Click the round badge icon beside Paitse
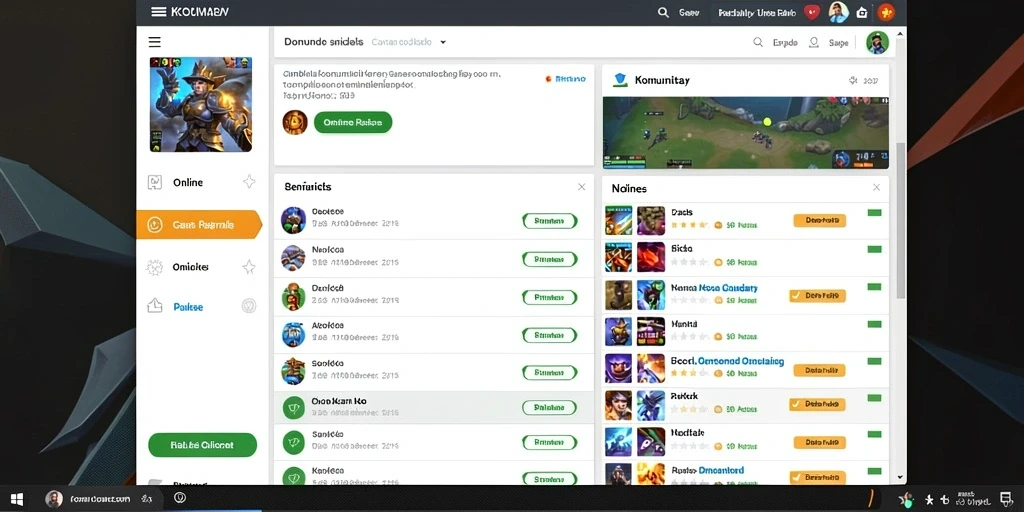This screenshot has height=512, width=1024. coord(249,306)
